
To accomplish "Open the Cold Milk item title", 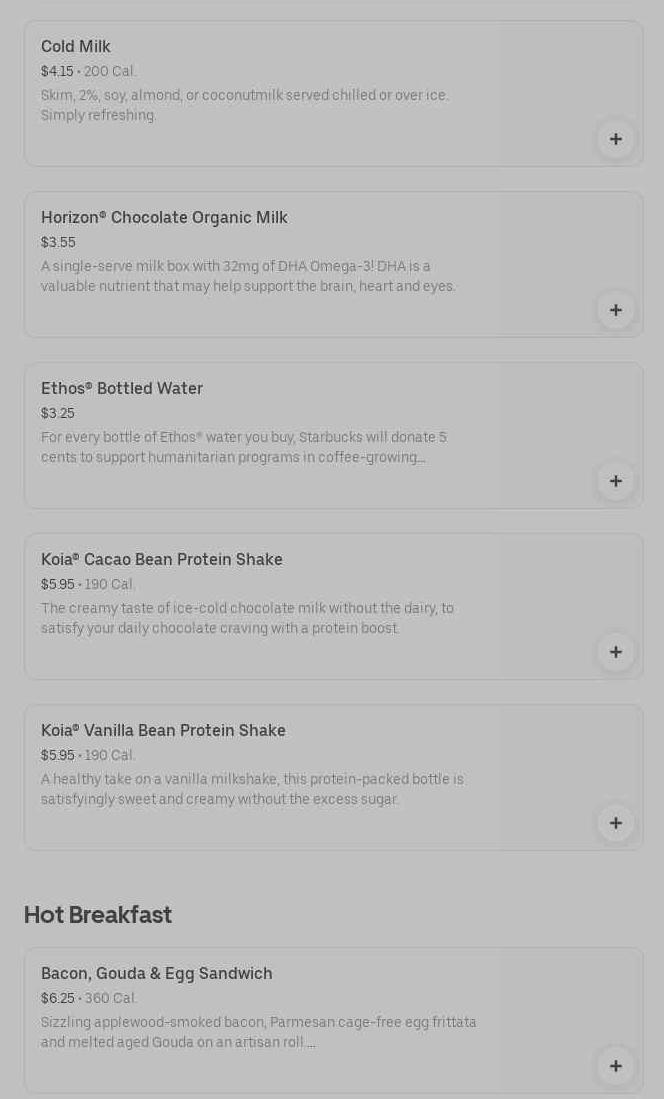I will (x=76, y=47).
